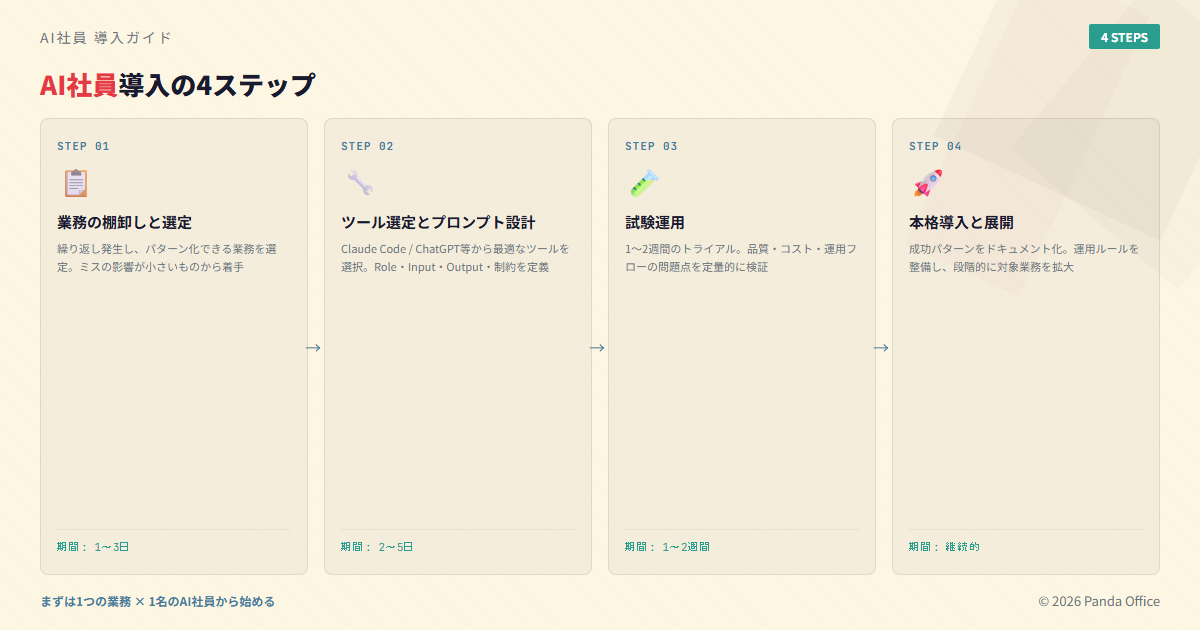The height and width of the screenshot is (630, 1200).
Task: Click the rocket icon in Step 04
Action: coord(927,183)
